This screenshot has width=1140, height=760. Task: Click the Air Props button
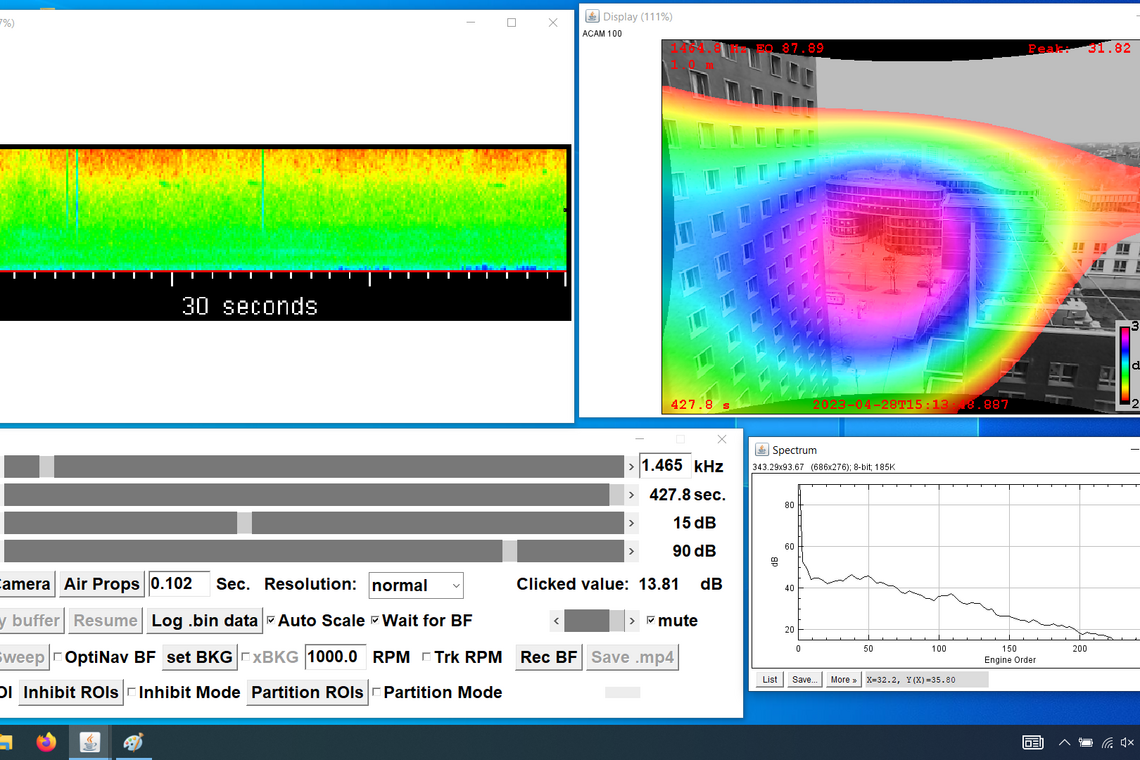(101, 584)
